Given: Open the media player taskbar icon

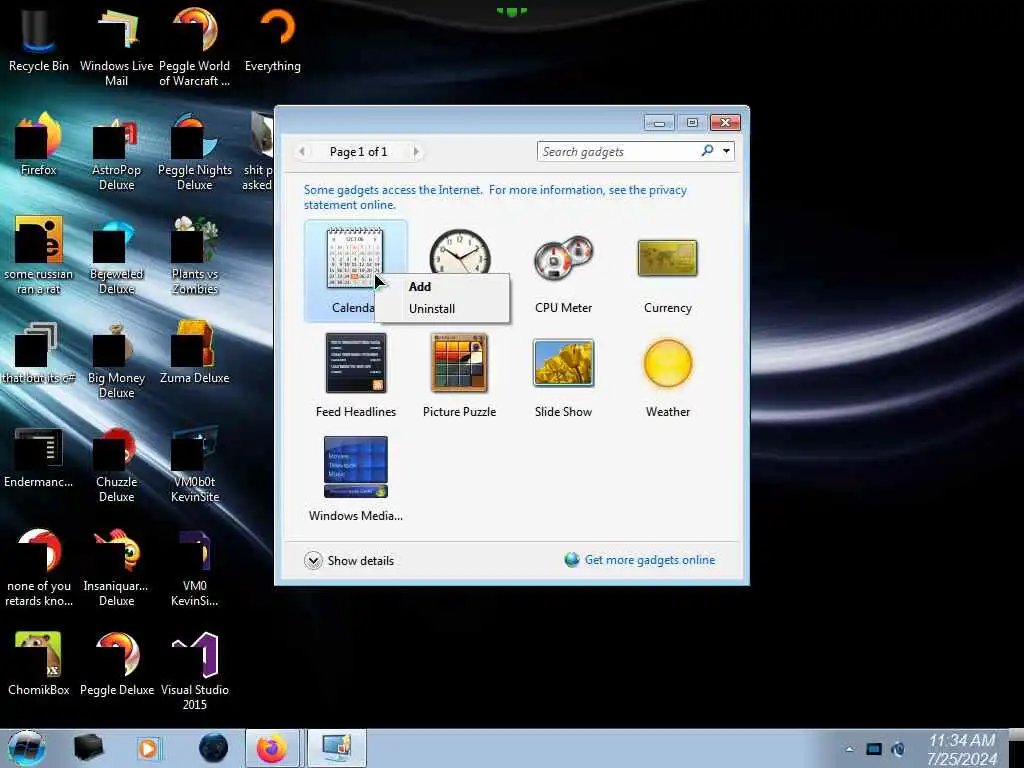Looking at the screenshot, I should click(x=149, y=748).
